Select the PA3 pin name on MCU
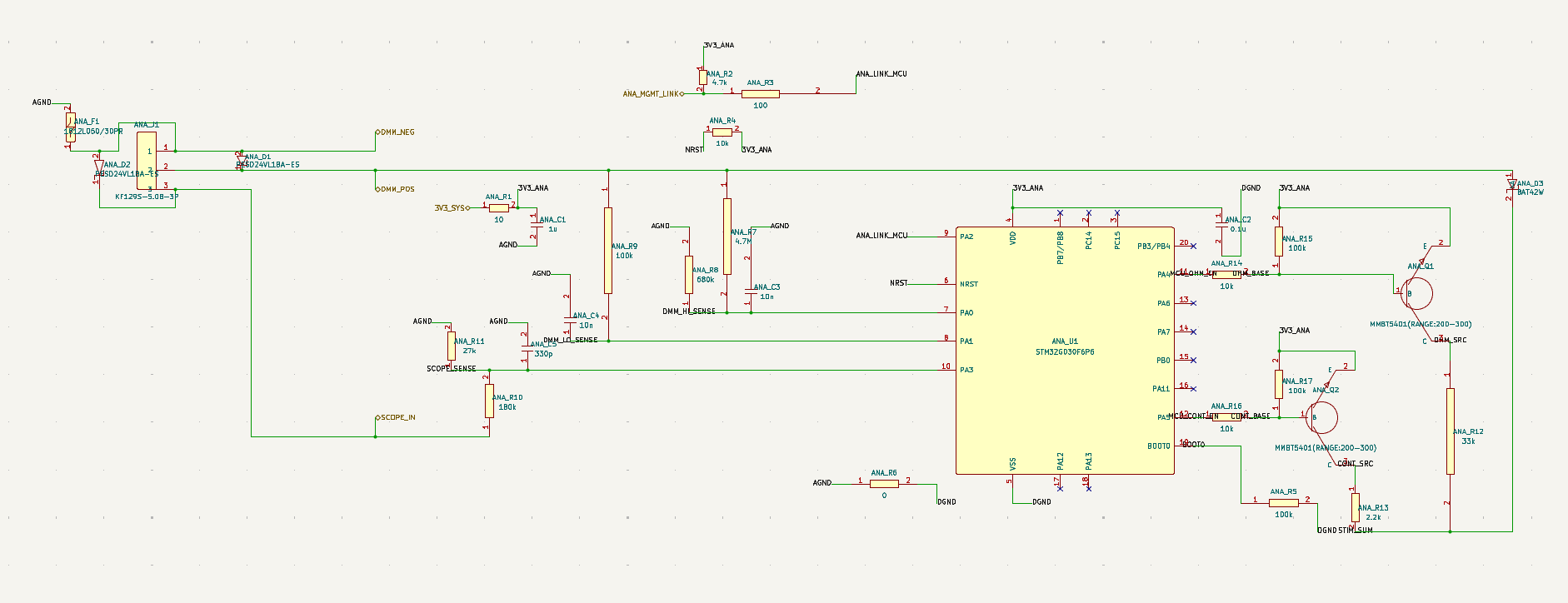 click(966, 370)
